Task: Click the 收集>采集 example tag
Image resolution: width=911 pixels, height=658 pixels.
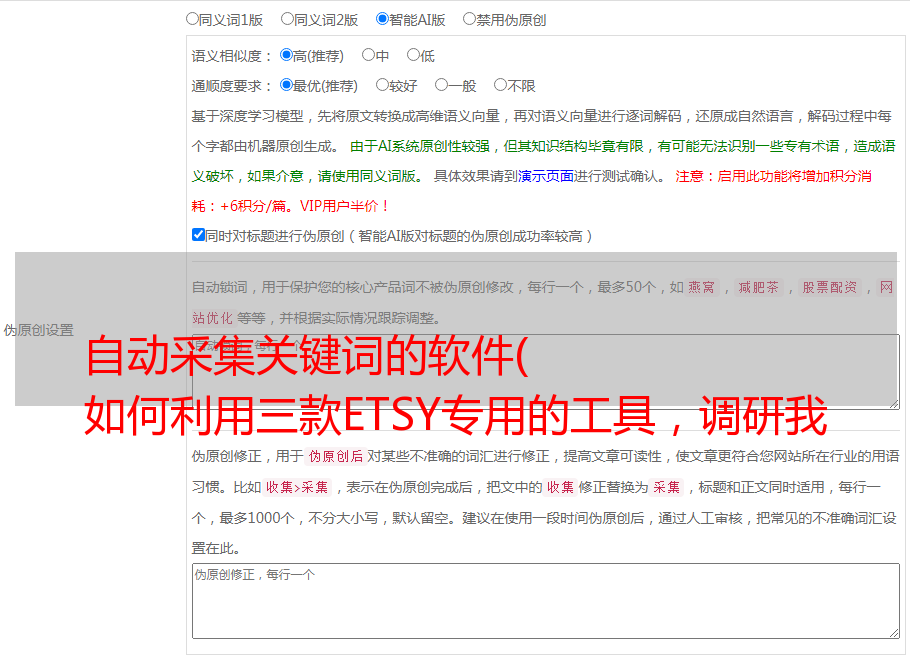Action: [297, 487]
